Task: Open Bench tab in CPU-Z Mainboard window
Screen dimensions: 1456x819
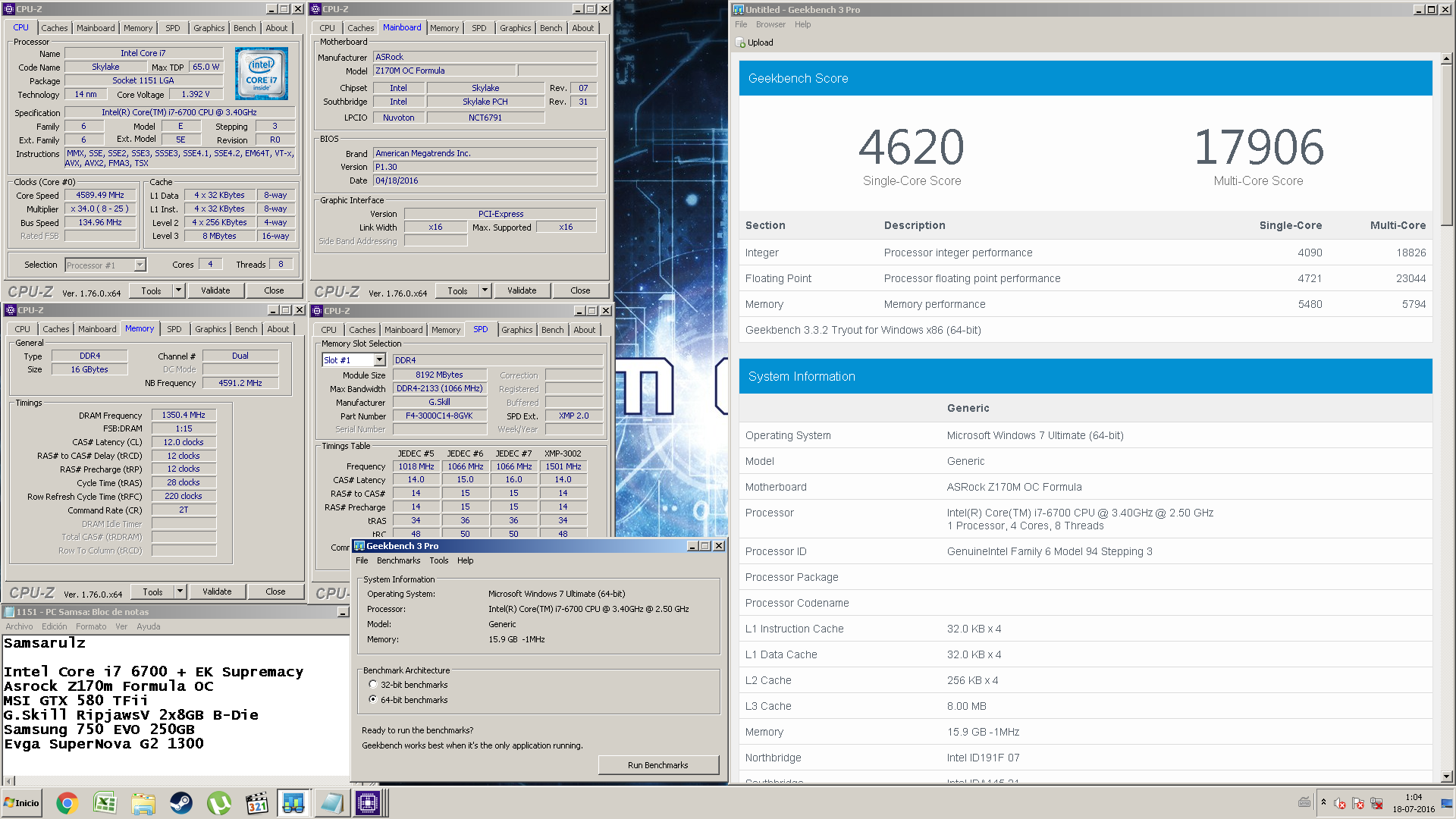Action: click(551, 28)
